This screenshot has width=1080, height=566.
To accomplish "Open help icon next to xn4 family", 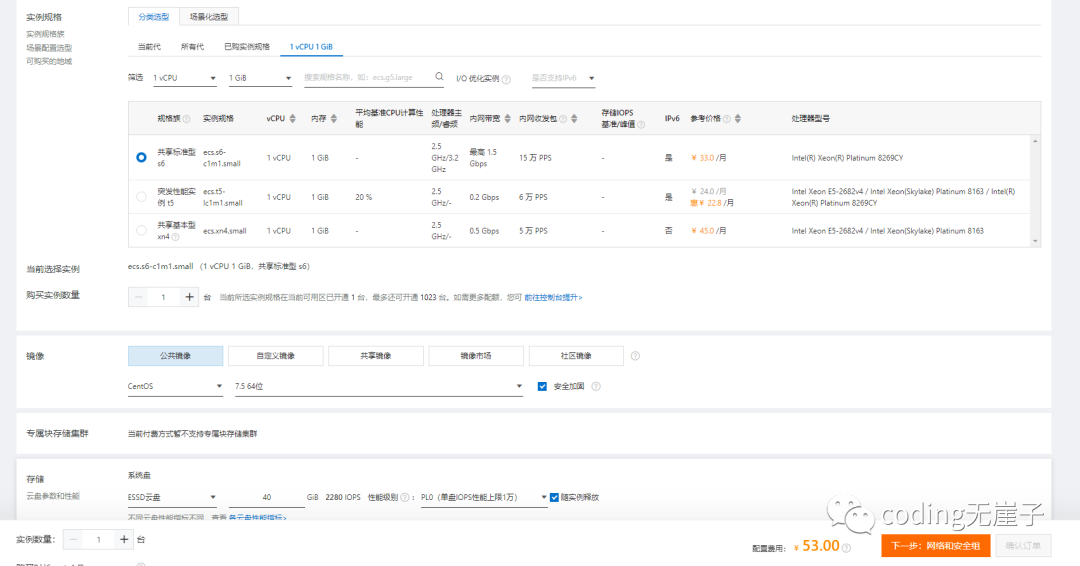I will [176, 237].
